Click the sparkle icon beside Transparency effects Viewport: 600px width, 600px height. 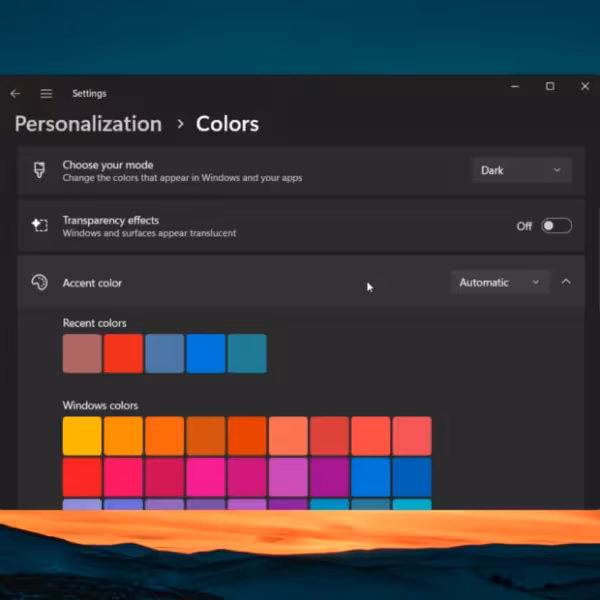click(x=39, y=225)
